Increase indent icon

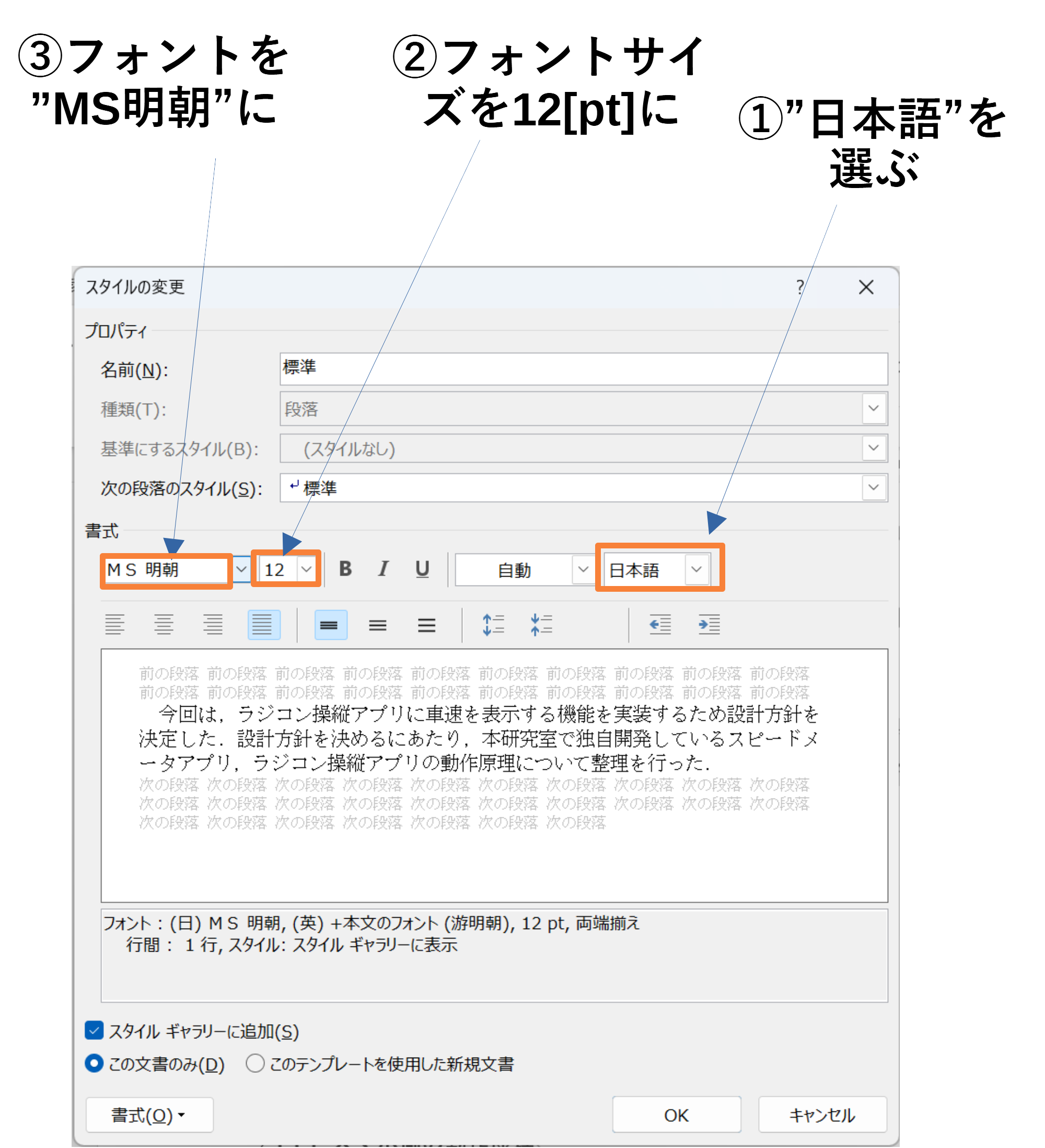click(710, 625)
